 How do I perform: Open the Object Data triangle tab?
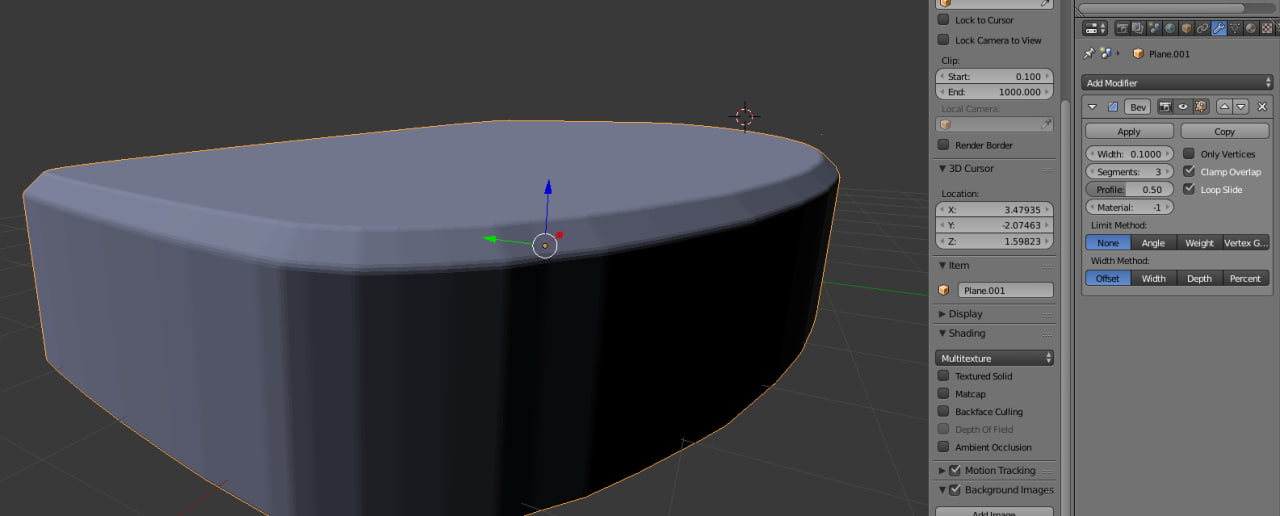pyautogui.click(x=1235, y=28)
